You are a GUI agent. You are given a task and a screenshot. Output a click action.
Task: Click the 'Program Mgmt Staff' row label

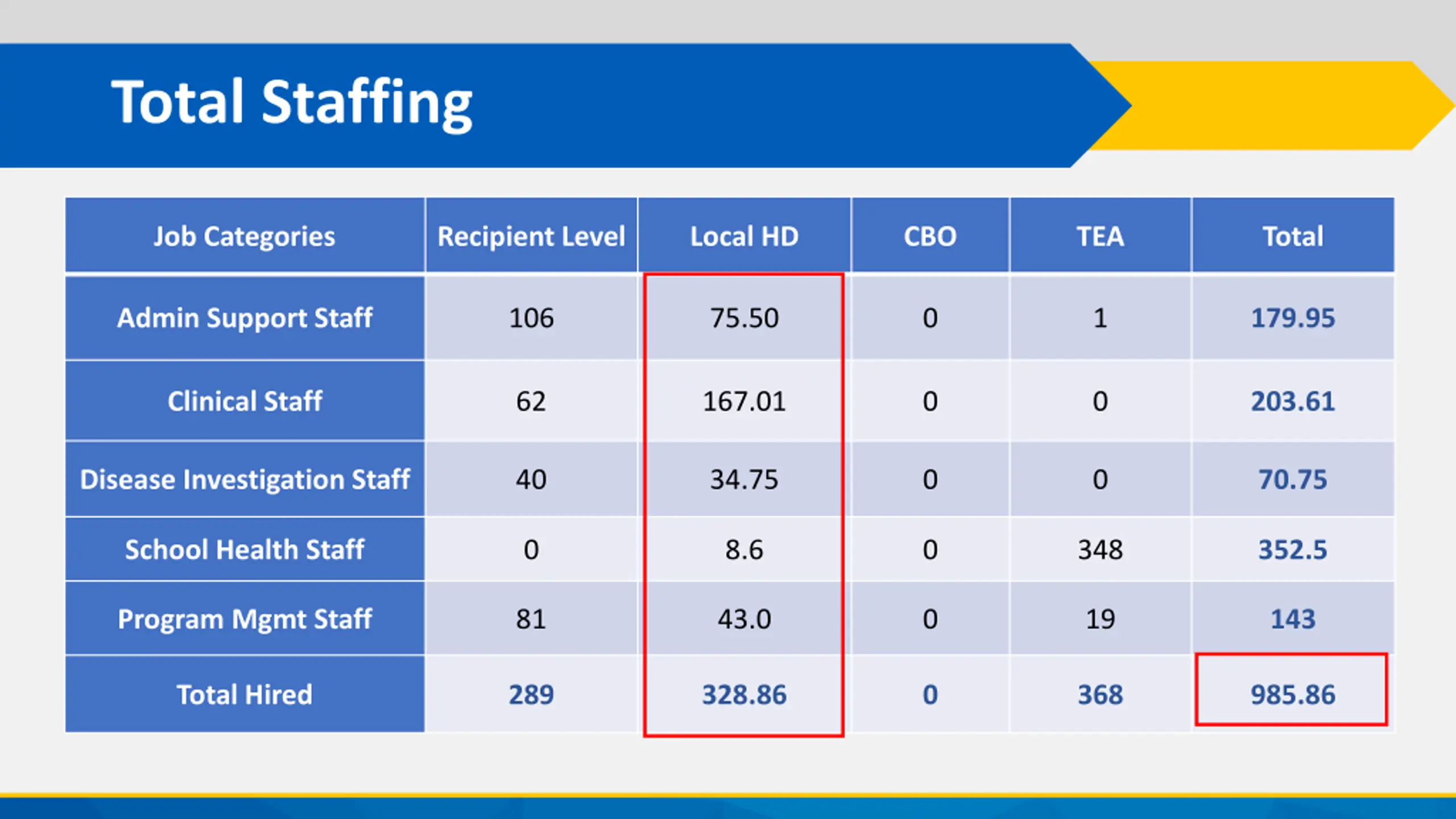click(245, 619)
